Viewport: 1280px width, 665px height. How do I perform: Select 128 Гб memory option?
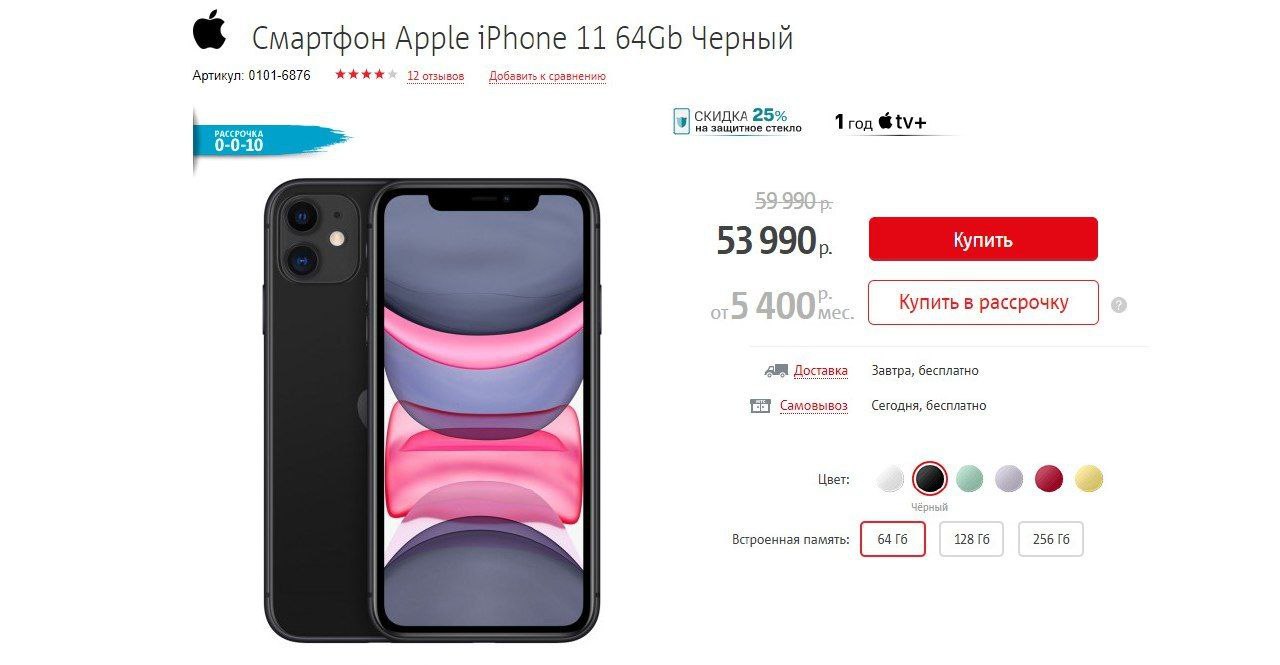tap(972, 539)
